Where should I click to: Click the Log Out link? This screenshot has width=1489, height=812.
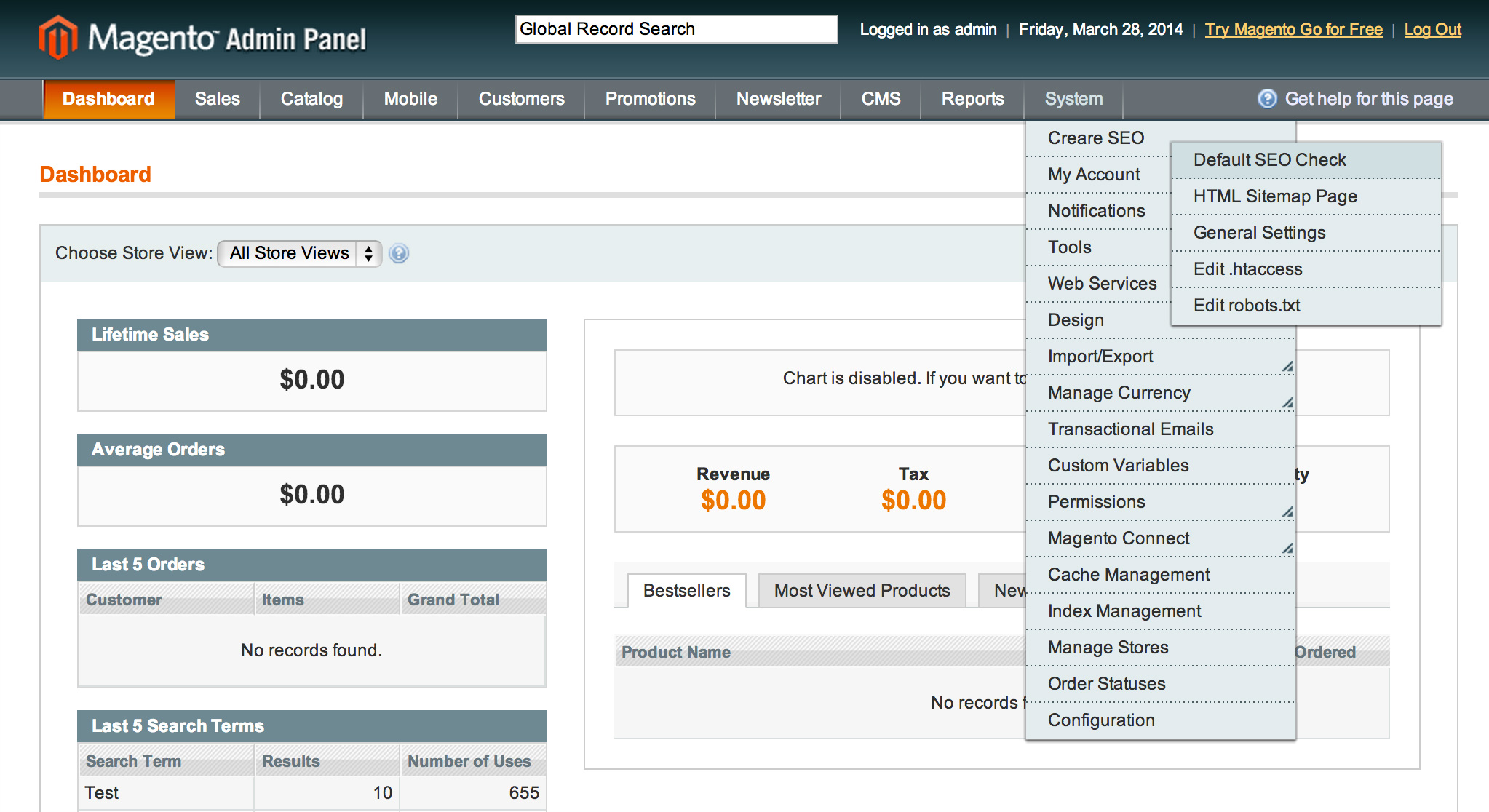(x=1432, y=30)
